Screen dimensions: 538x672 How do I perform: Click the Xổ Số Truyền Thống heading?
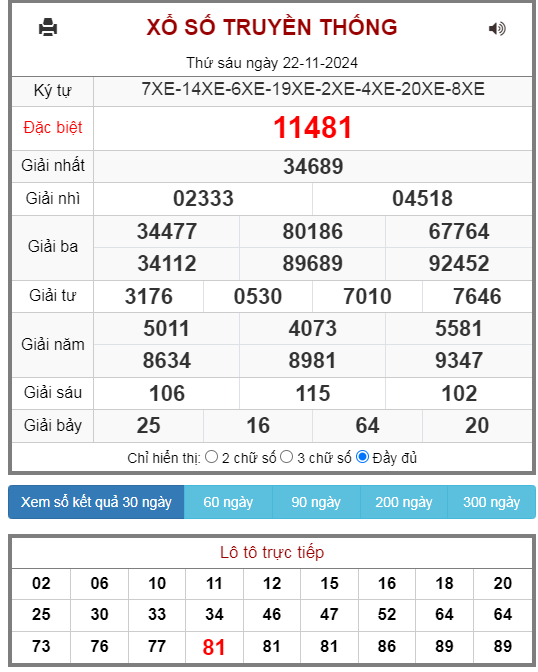(272, 27)
